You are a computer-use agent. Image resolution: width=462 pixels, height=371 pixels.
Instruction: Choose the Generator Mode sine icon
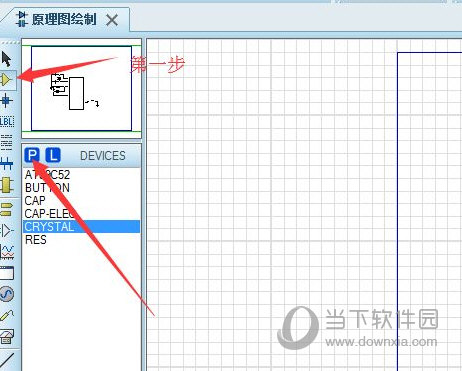click(7, 294)
